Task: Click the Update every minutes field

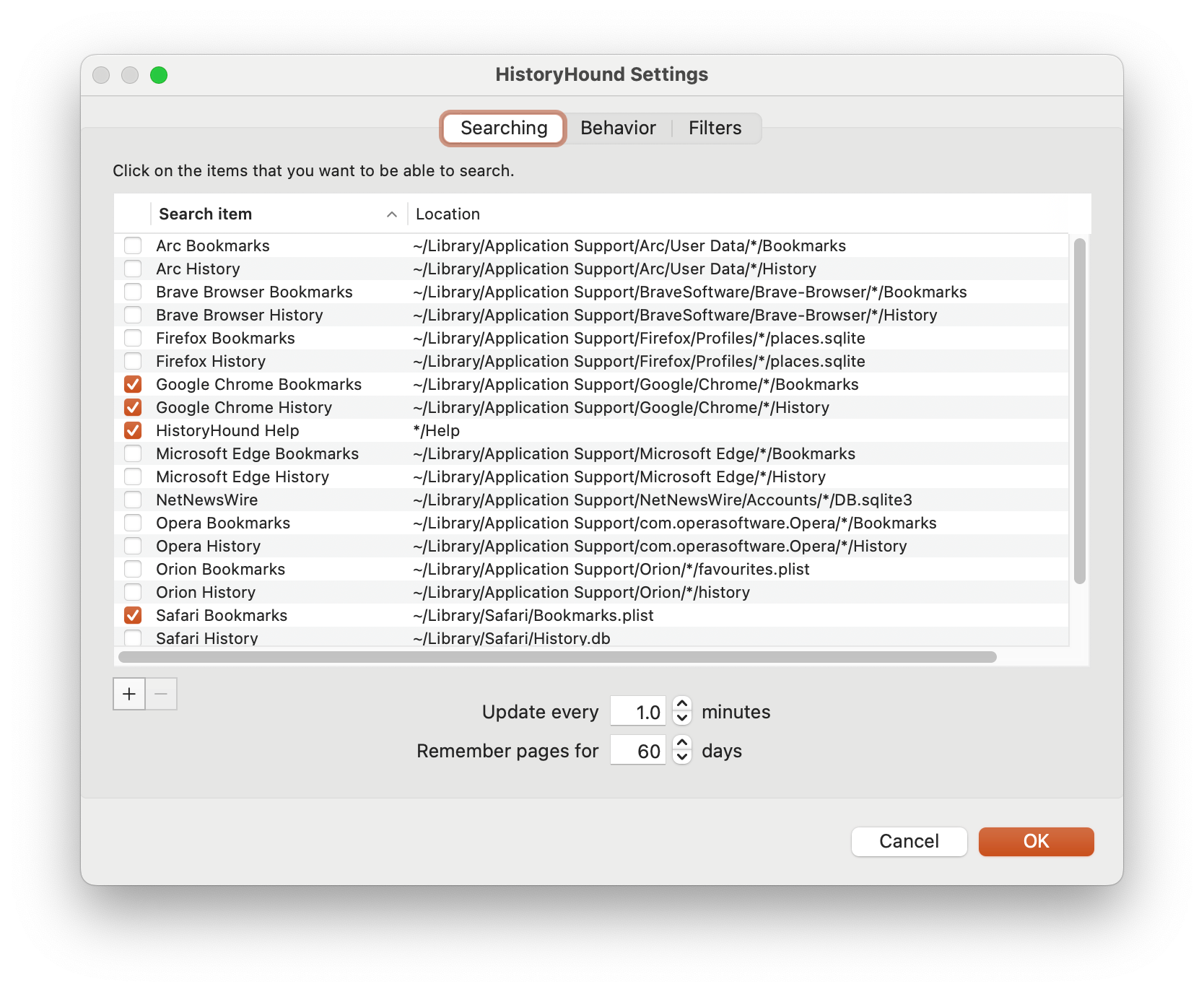Action: coord(638,712)
